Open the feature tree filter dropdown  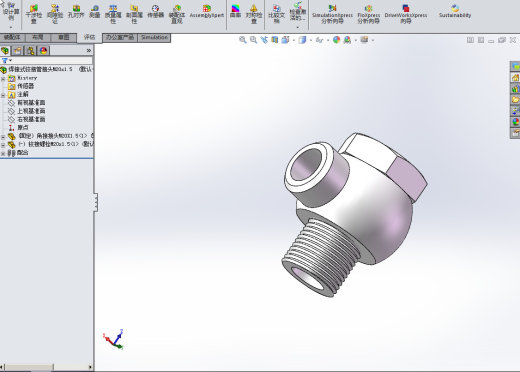pyautogui.click(x=7, y=60)
